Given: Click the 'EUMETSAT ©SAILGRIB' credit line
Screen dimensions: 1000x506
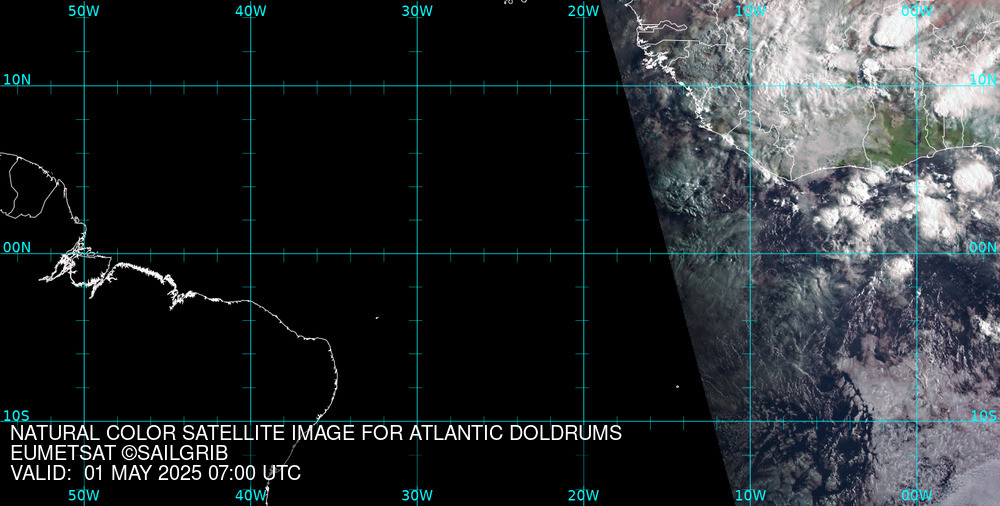Looking at the screenshot, I should tap(119, 453).
